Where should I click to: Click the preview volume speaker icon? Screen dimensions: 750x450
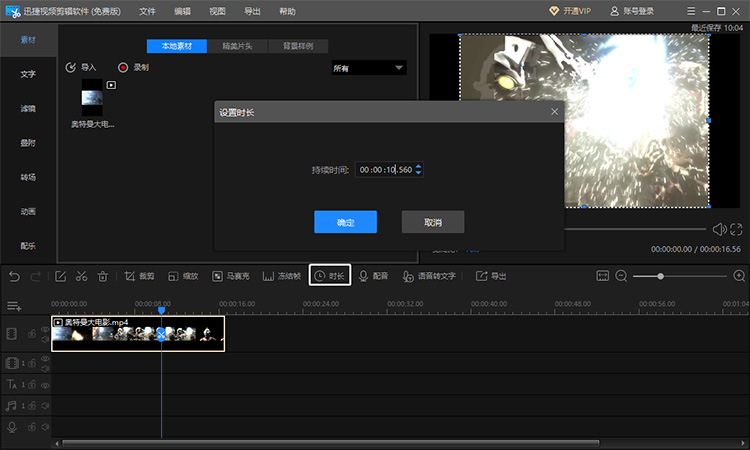[719, 230]
